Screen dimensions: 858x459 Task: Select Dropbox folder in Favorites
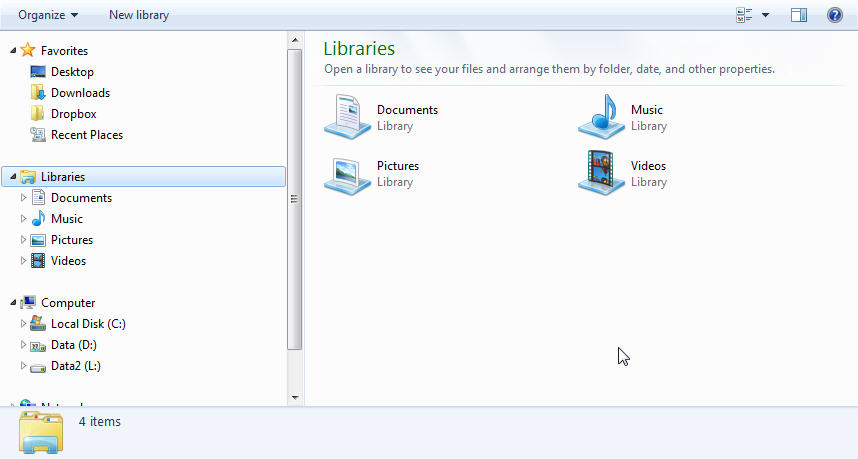pyautogui.click(x=73, y=114)
